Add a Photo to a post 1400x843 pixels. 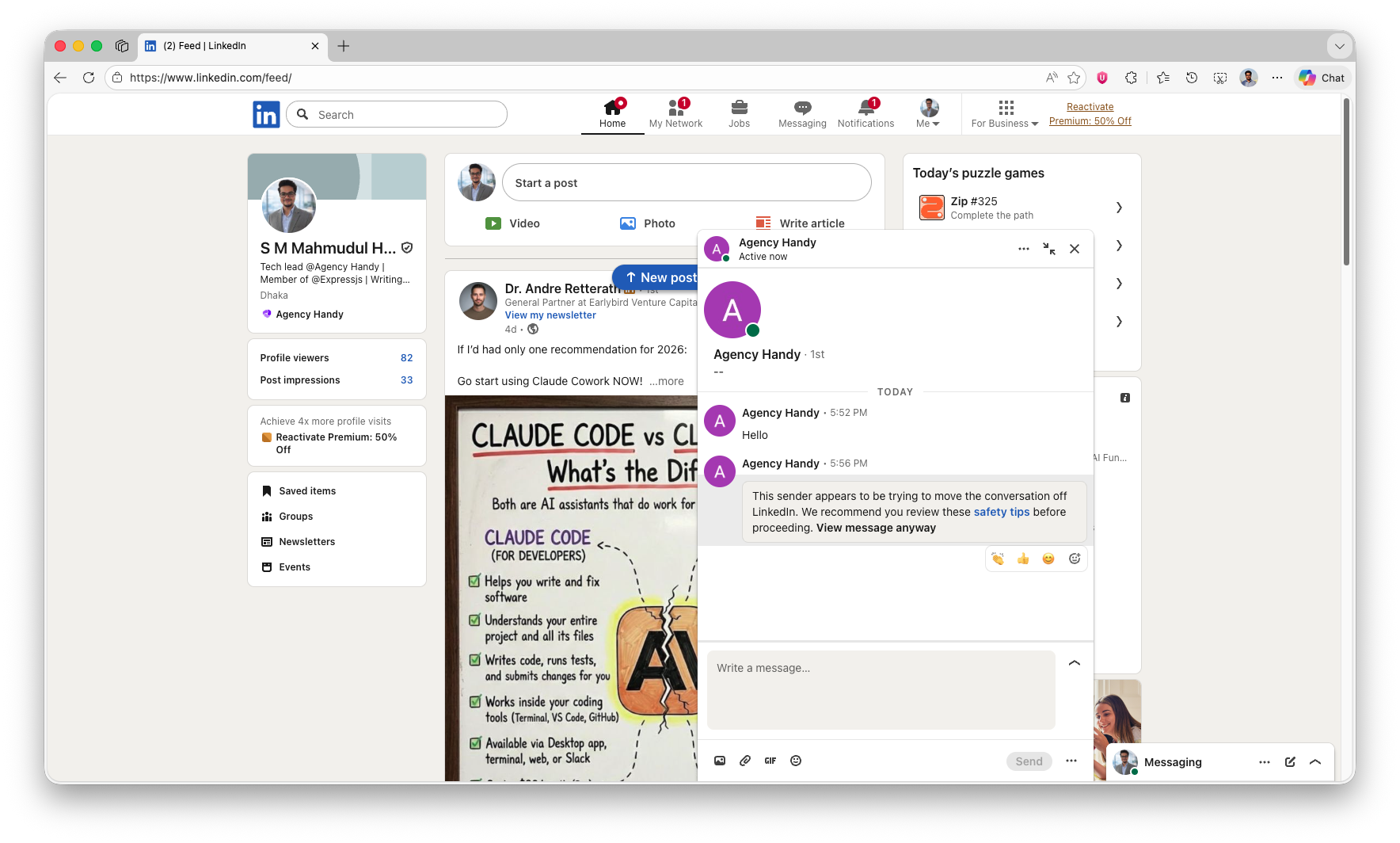click(x=648, y=223)
